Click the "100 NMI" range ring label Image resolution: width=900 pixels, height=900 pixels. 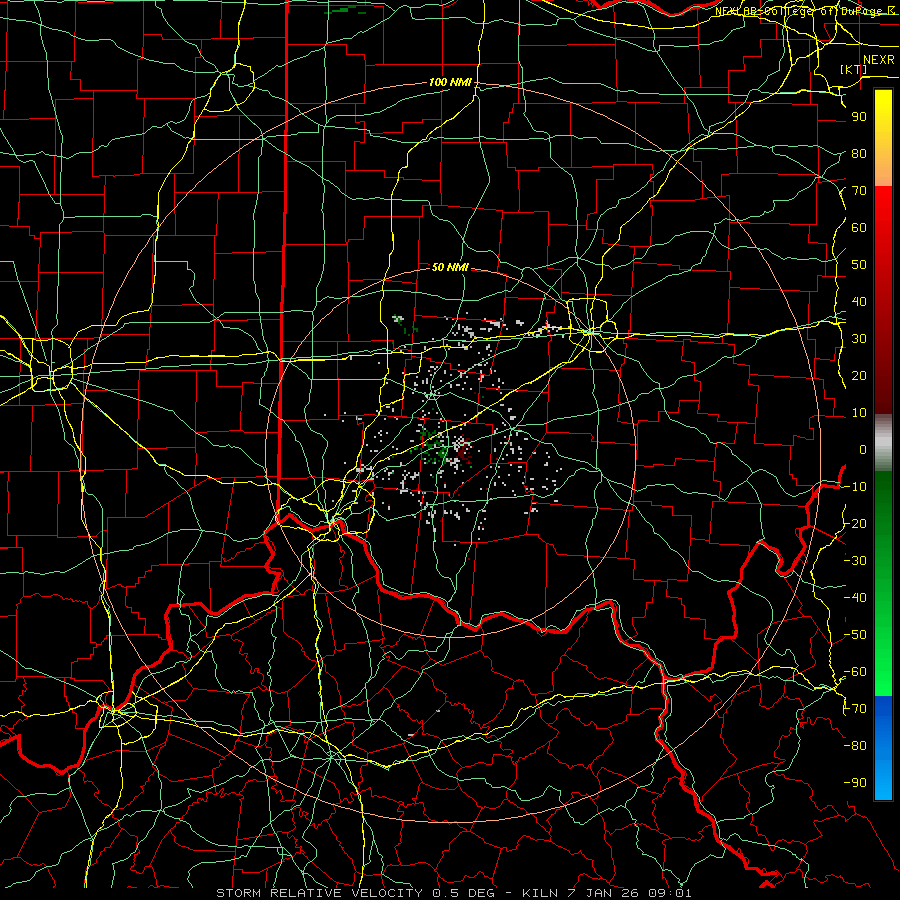point(450,83)
